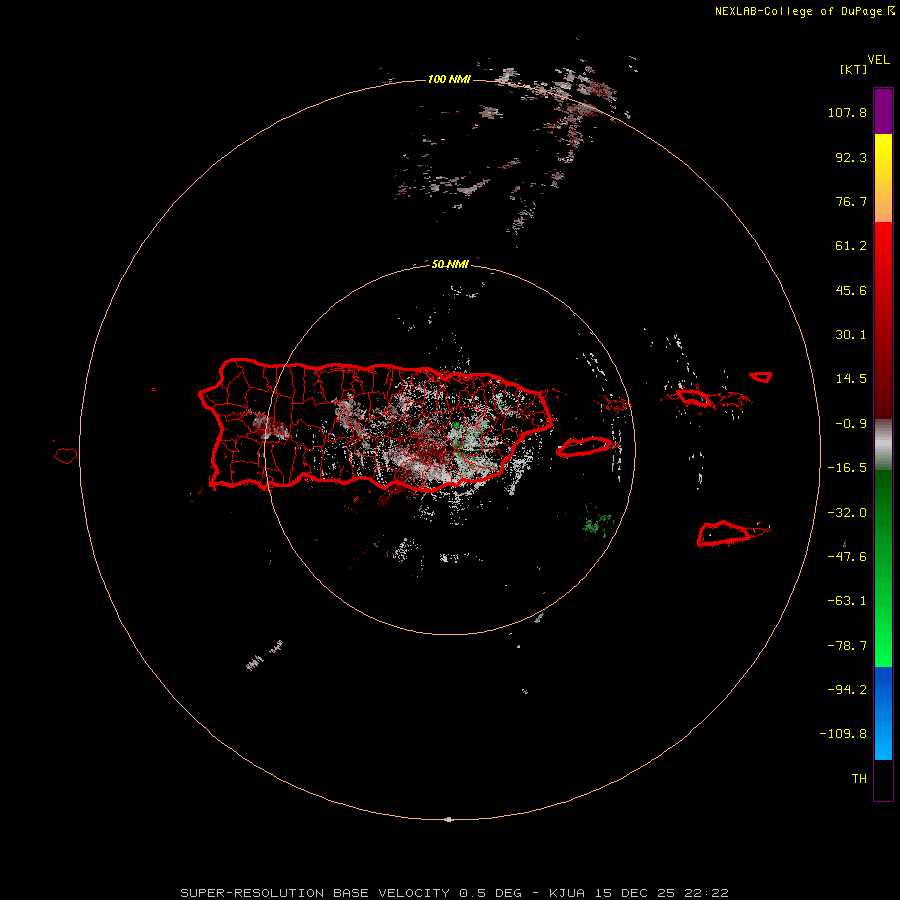Pick the purple segment of the color bar
900x900 pixels.
tap(883, 112)
